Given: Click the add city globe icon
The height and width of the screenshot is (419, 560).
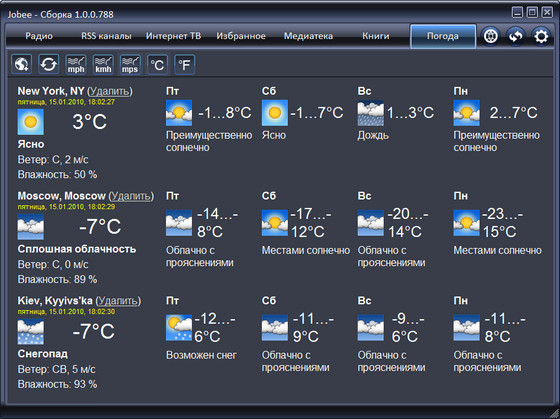Looking at the screenshot, I should tap(21, 64).
